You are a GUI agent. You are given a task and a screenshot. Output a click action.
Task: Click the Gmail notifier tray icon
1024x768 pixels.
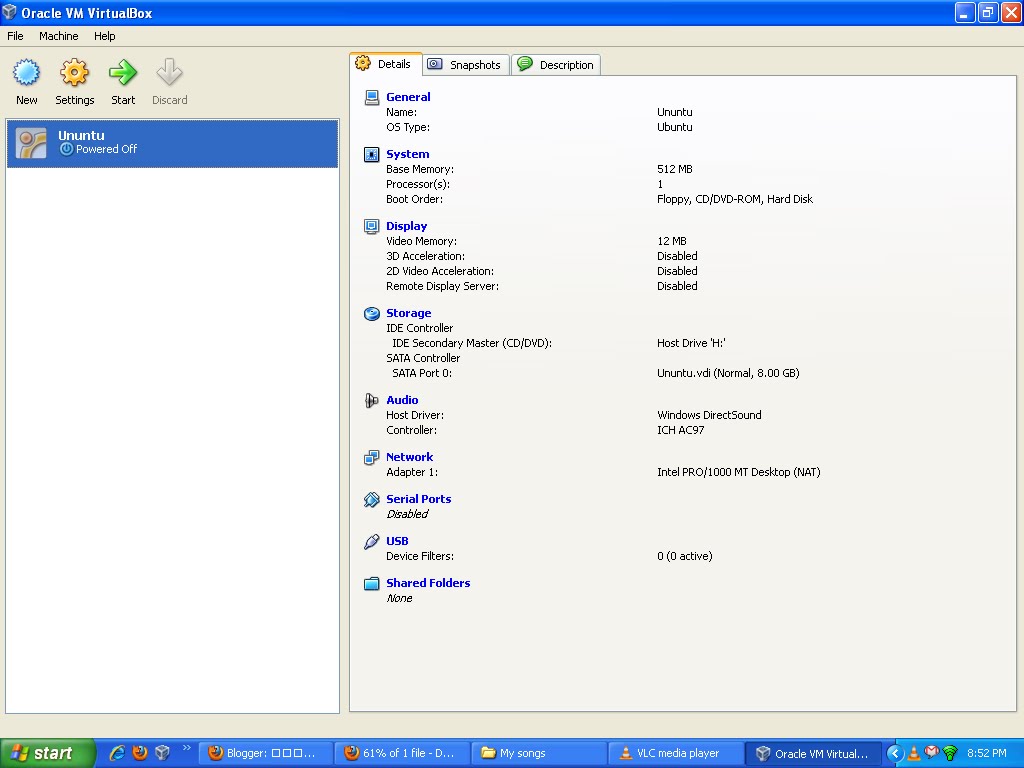click(x=932, y=752)
